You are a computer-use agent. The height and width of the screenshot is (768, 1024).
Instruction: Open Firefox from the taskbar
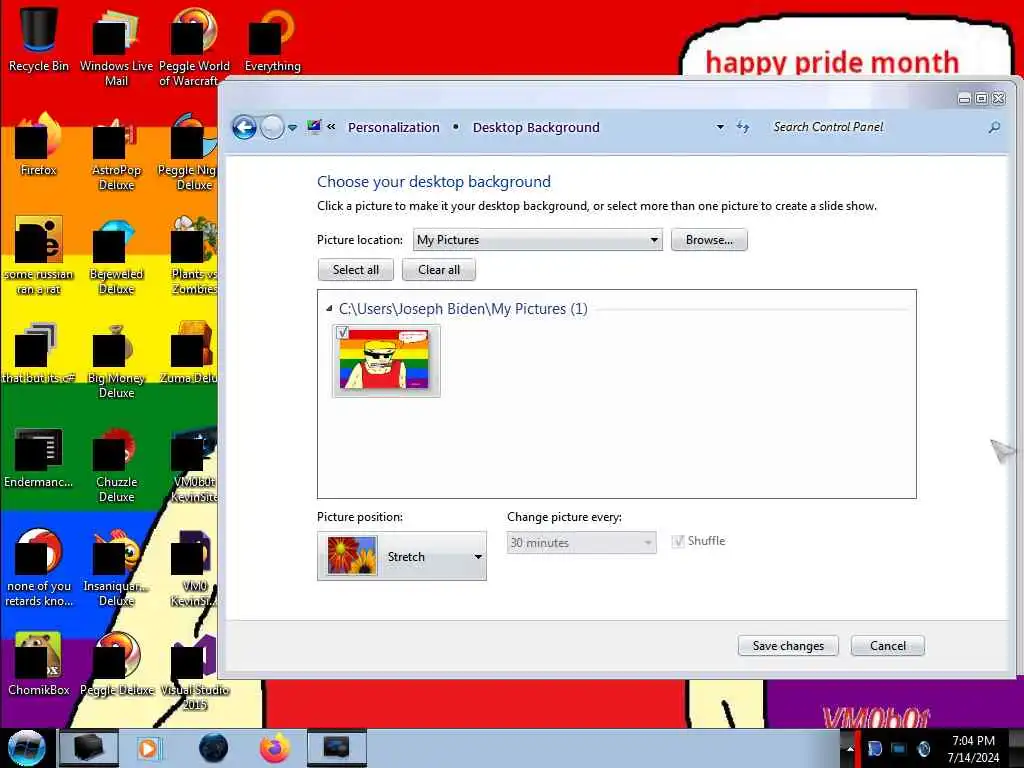(275, 748)
